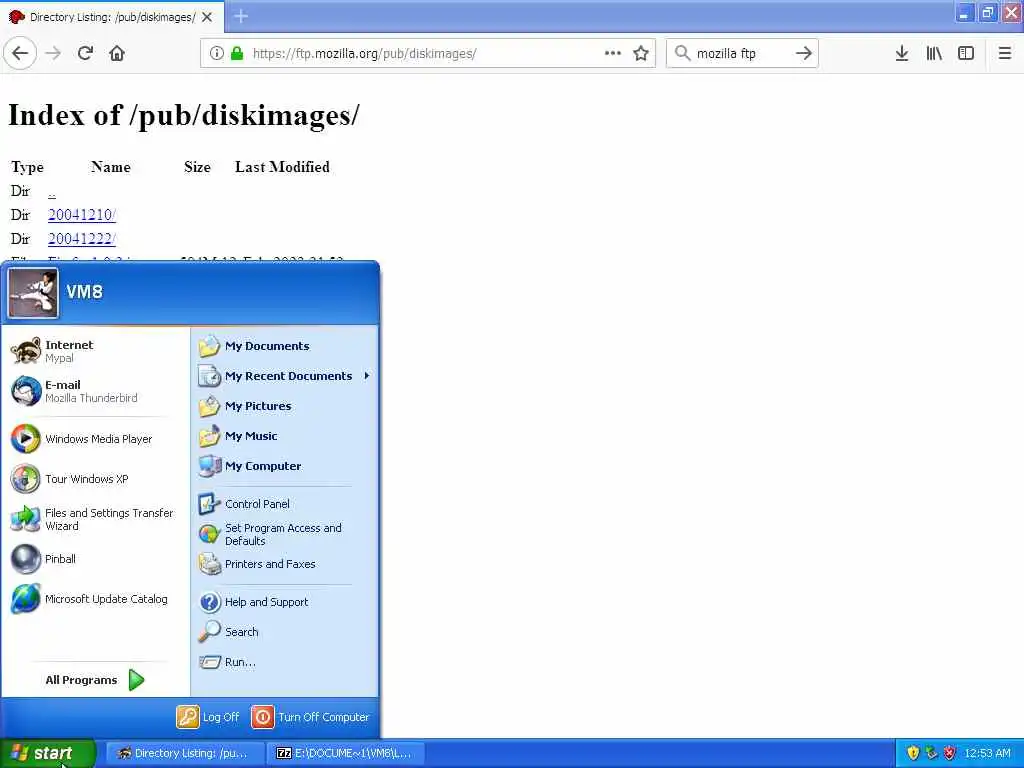
Task: Open My Music folder
Action: 285,436
